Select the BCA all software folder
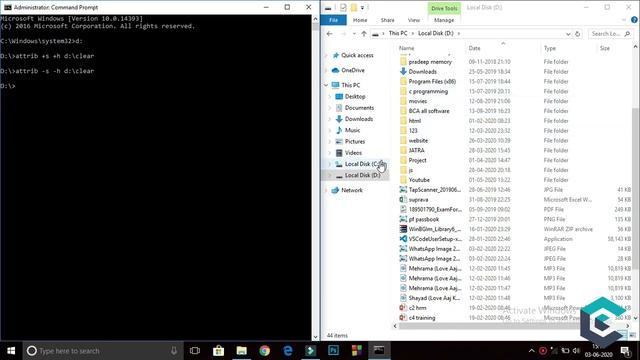The image size is (640, 360). coord(429,111)
